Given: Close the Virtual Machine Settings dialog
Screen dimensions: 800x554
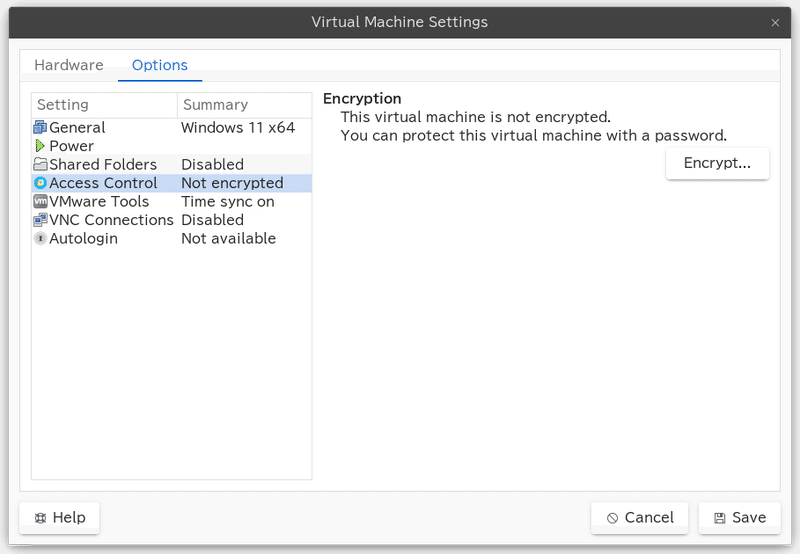Looking at the screenshot, I should pos(775,22).
